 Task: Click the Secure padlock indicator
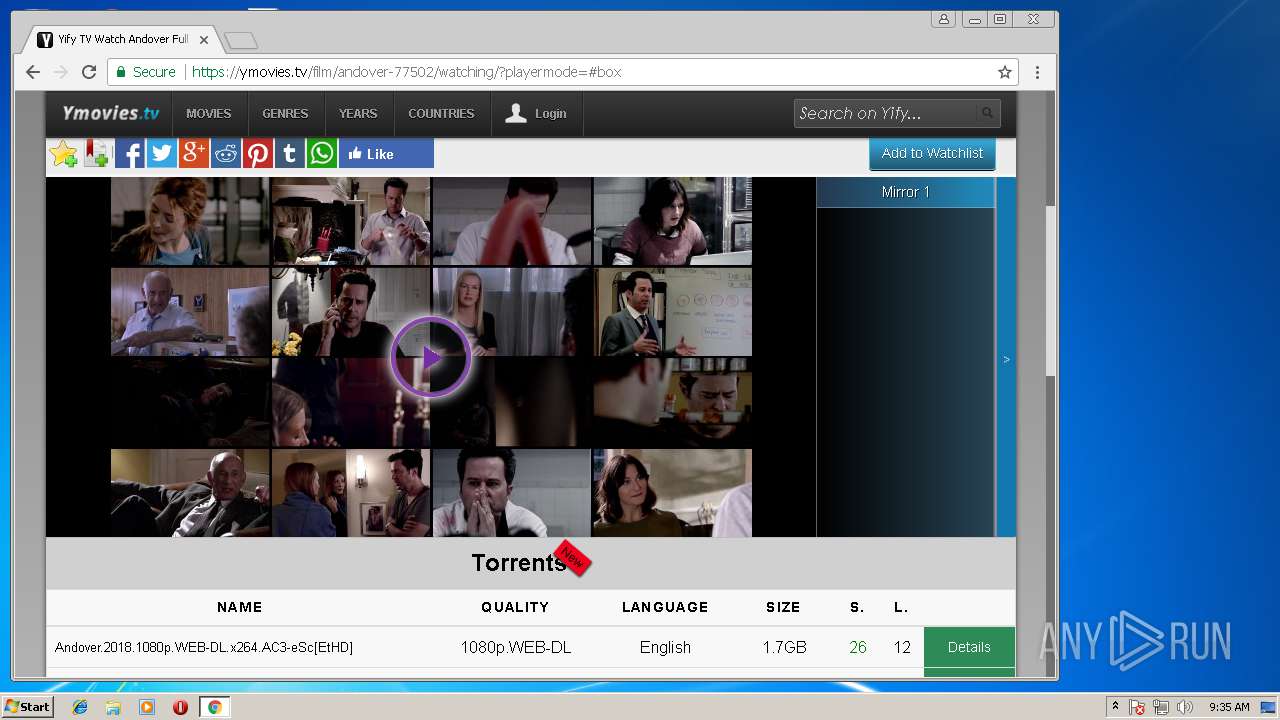[146, 72]
